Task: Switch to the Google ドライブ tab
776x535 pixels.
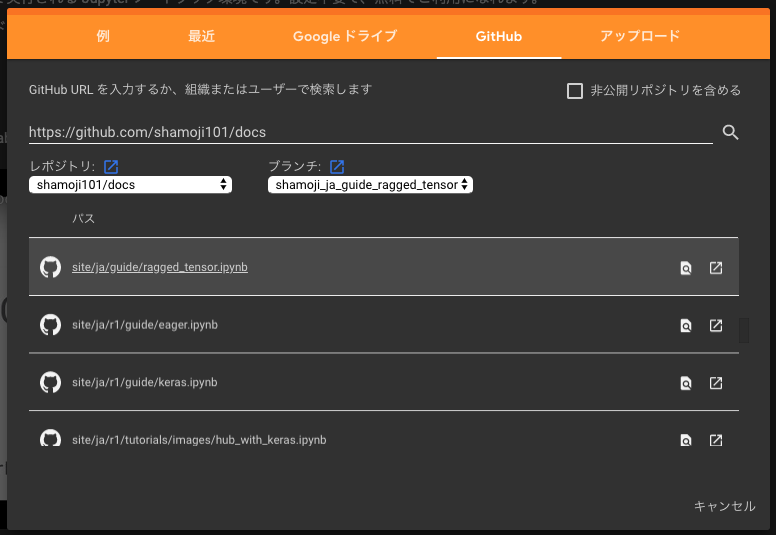Action: (345, 36)
